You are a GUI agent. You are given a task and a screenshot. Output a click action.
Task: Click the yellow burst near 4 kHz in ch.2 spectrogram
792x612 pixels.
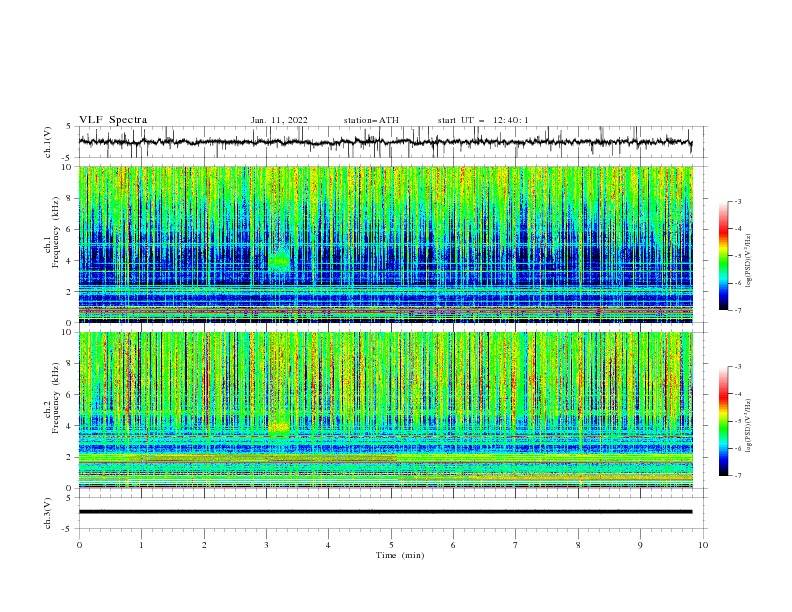pos(279,428)
